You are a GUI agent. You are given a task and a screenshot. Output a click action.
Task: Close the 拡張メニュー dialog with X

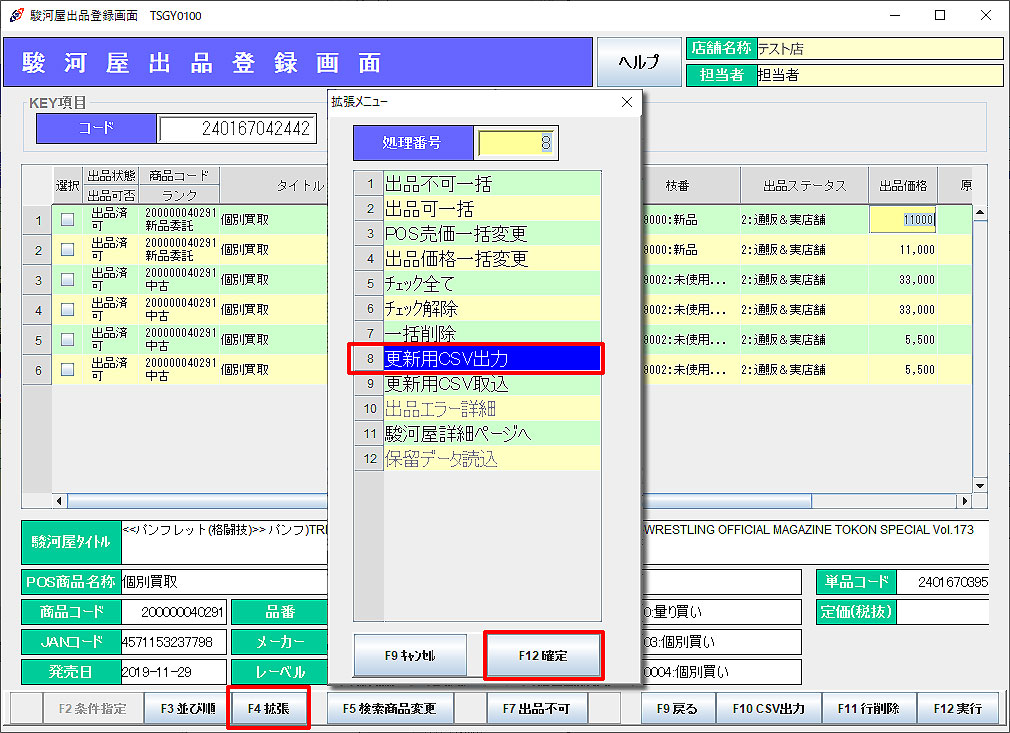coord(627,102)
